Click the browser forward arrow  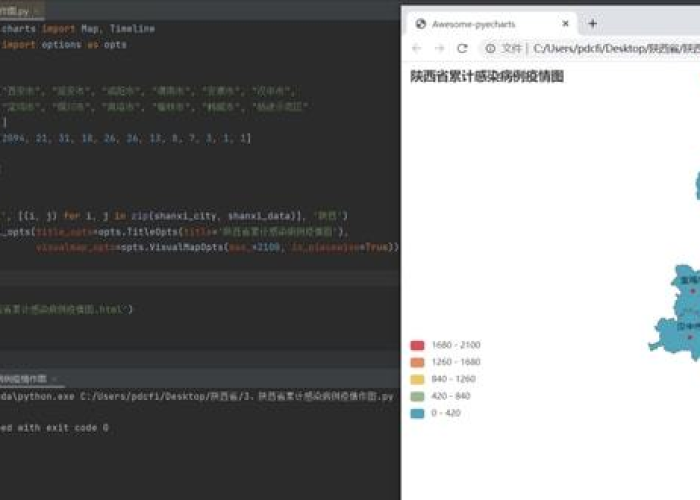tap(439, 48)
